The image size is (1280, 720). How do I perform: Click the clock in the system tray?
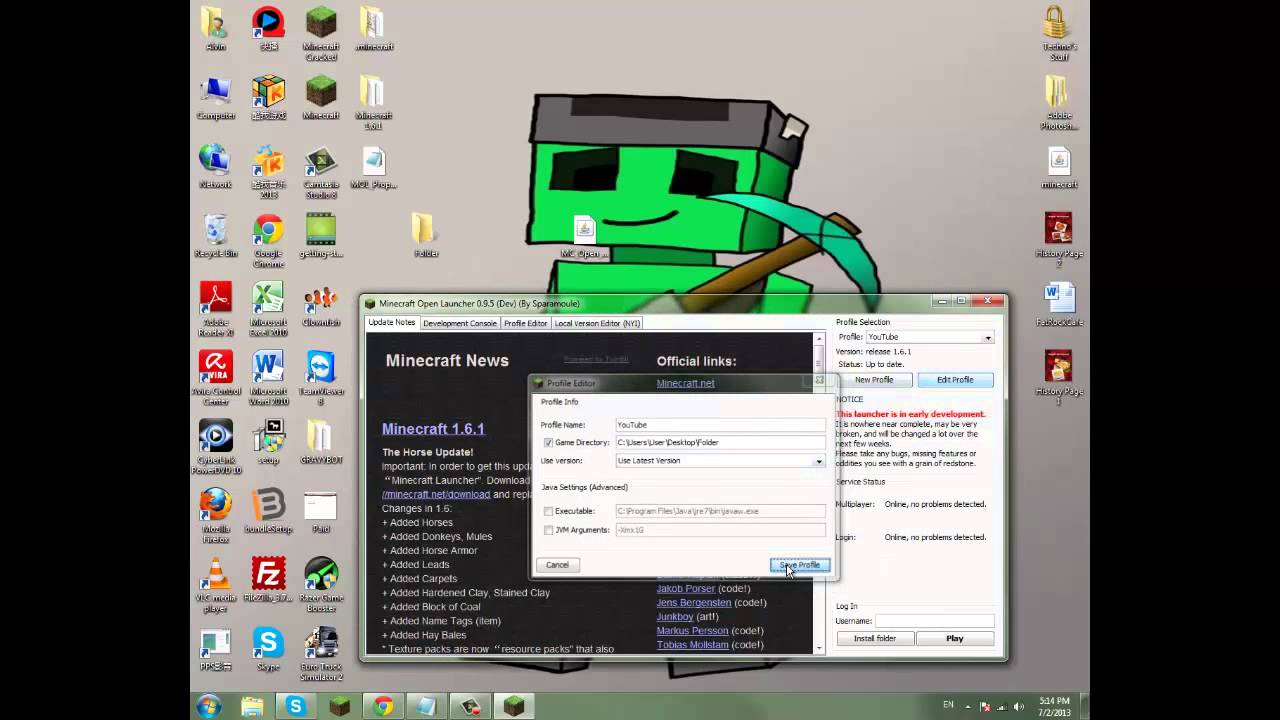[1054, 706]
